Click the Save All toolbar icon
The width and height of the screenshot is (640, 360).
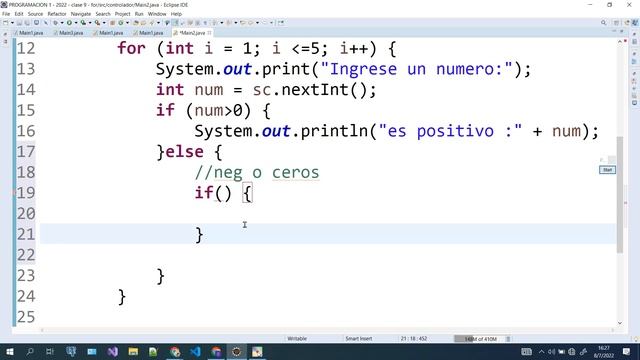(x=27, y=23)
